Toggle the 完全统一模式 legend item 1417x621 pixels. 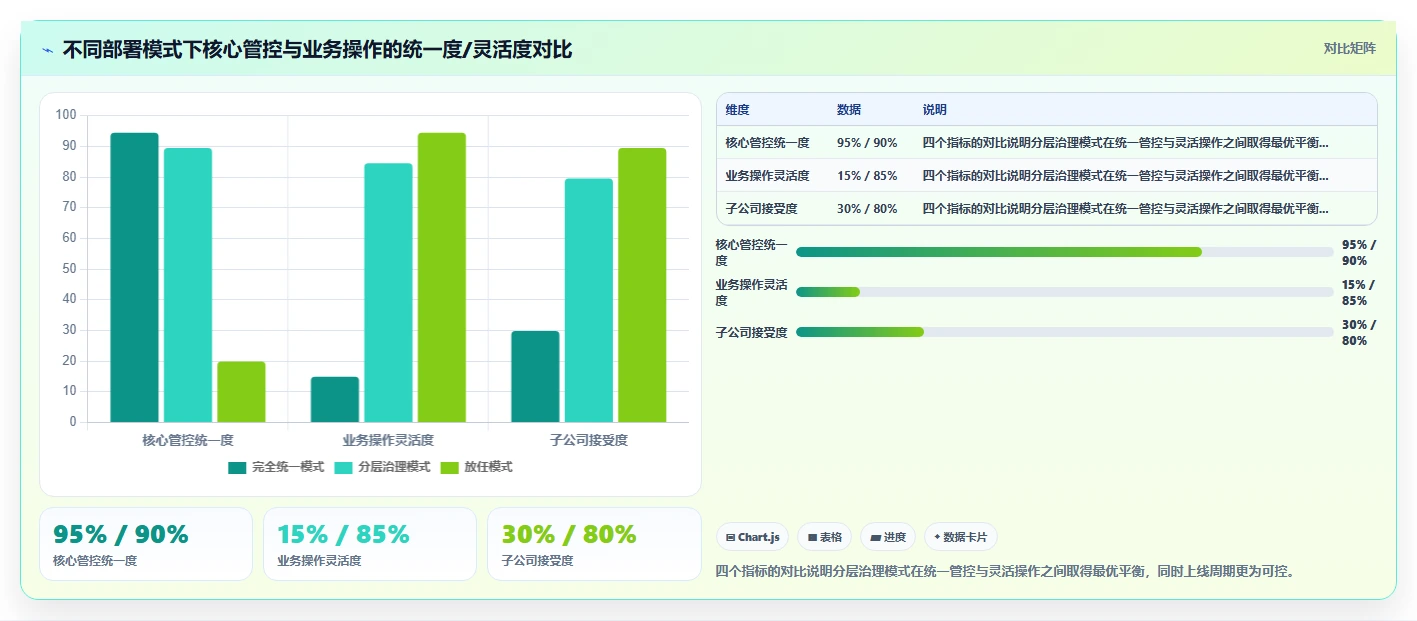coord(276,467)
